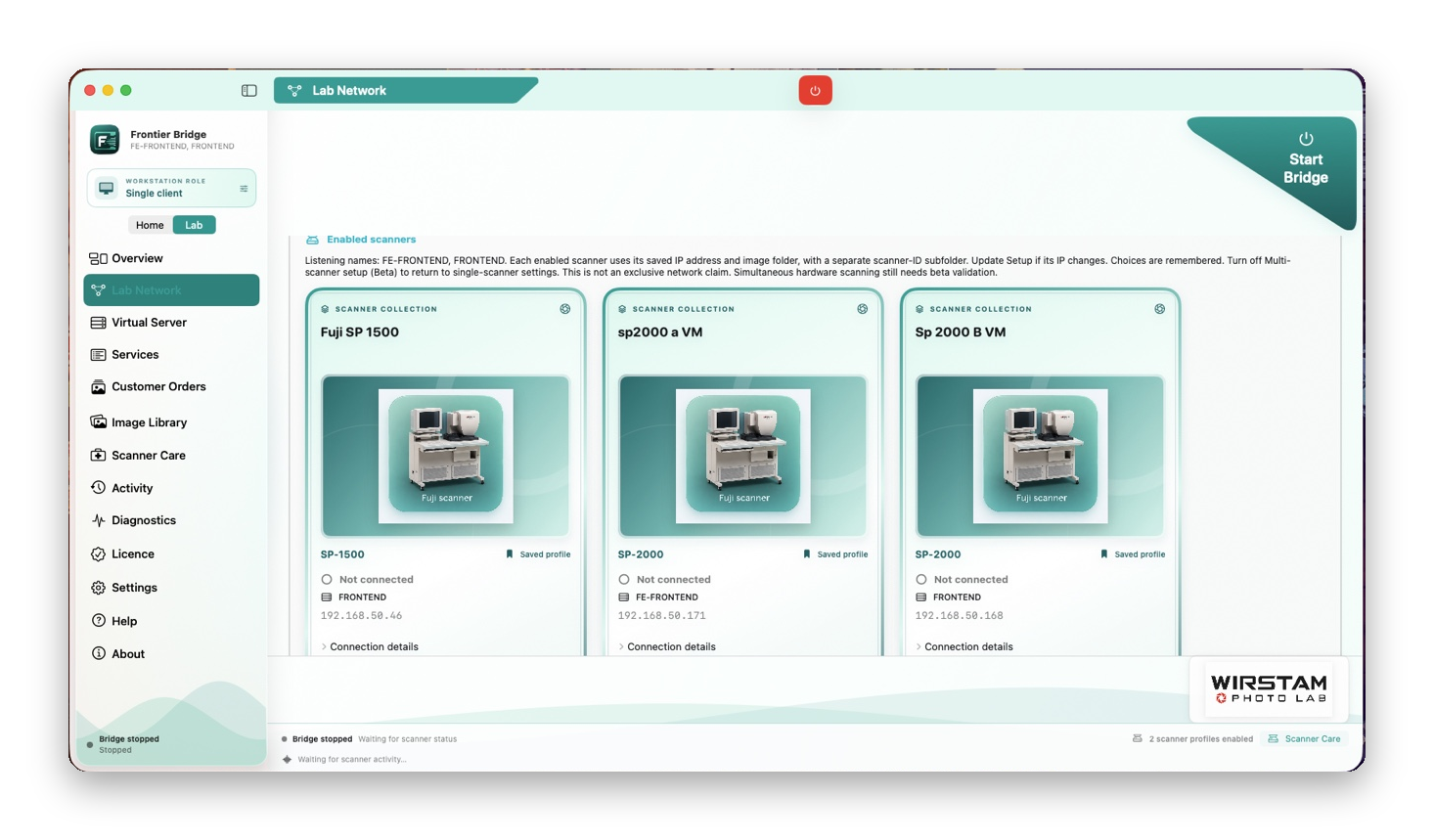Click the Lab Network title tab at top
Image resolution: width=1434 pixels, height=840 pixels.
pos(405,91)
